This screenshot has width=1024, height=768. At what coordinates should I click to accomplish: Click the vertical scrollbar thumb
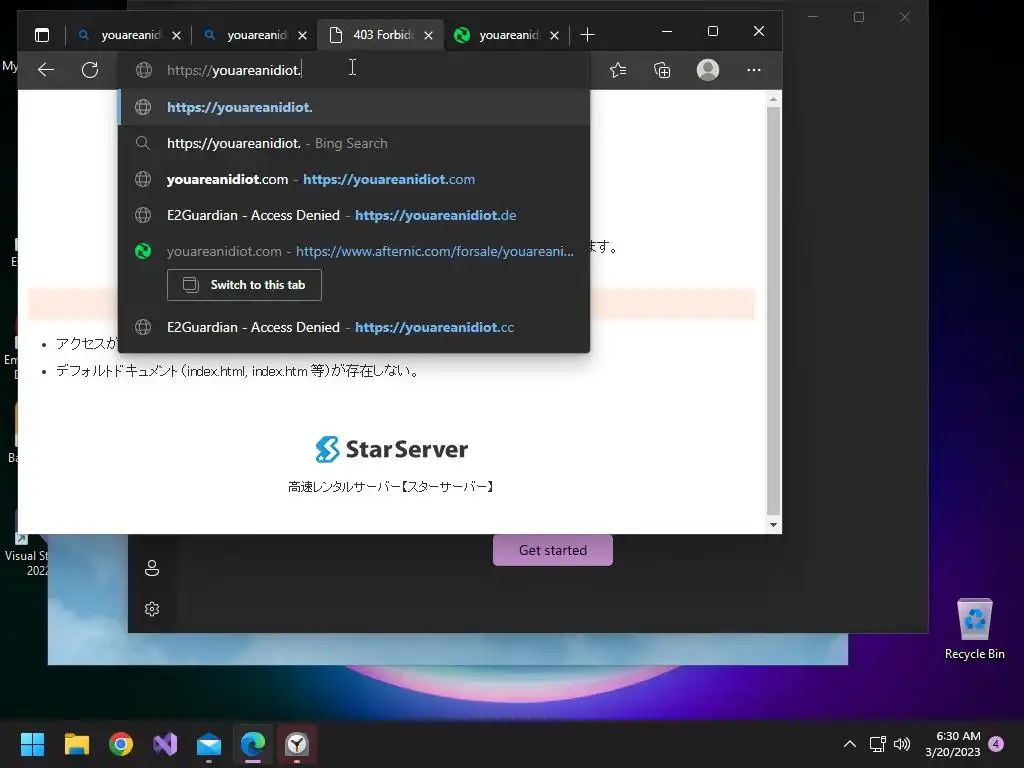[773, 311]
